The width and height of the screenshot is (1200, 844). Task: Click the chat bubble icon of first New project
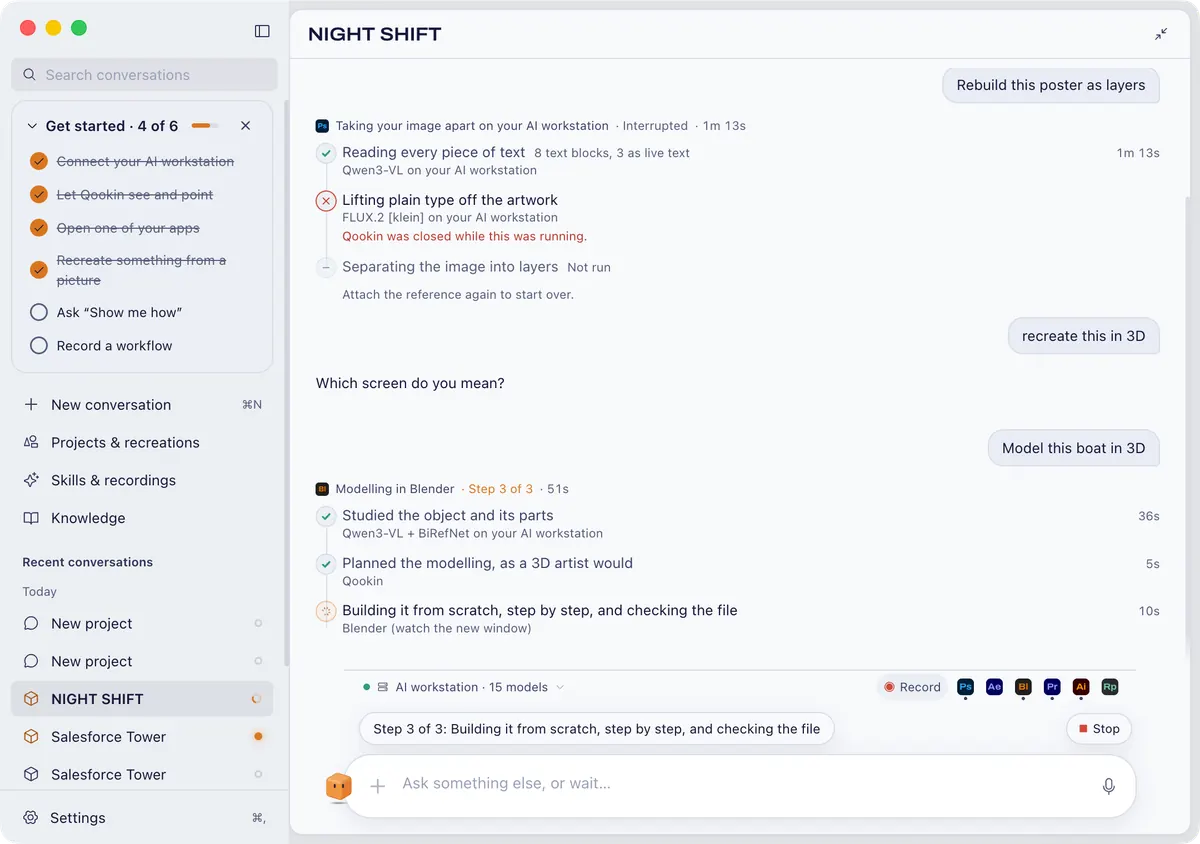(x=31, y=623)
